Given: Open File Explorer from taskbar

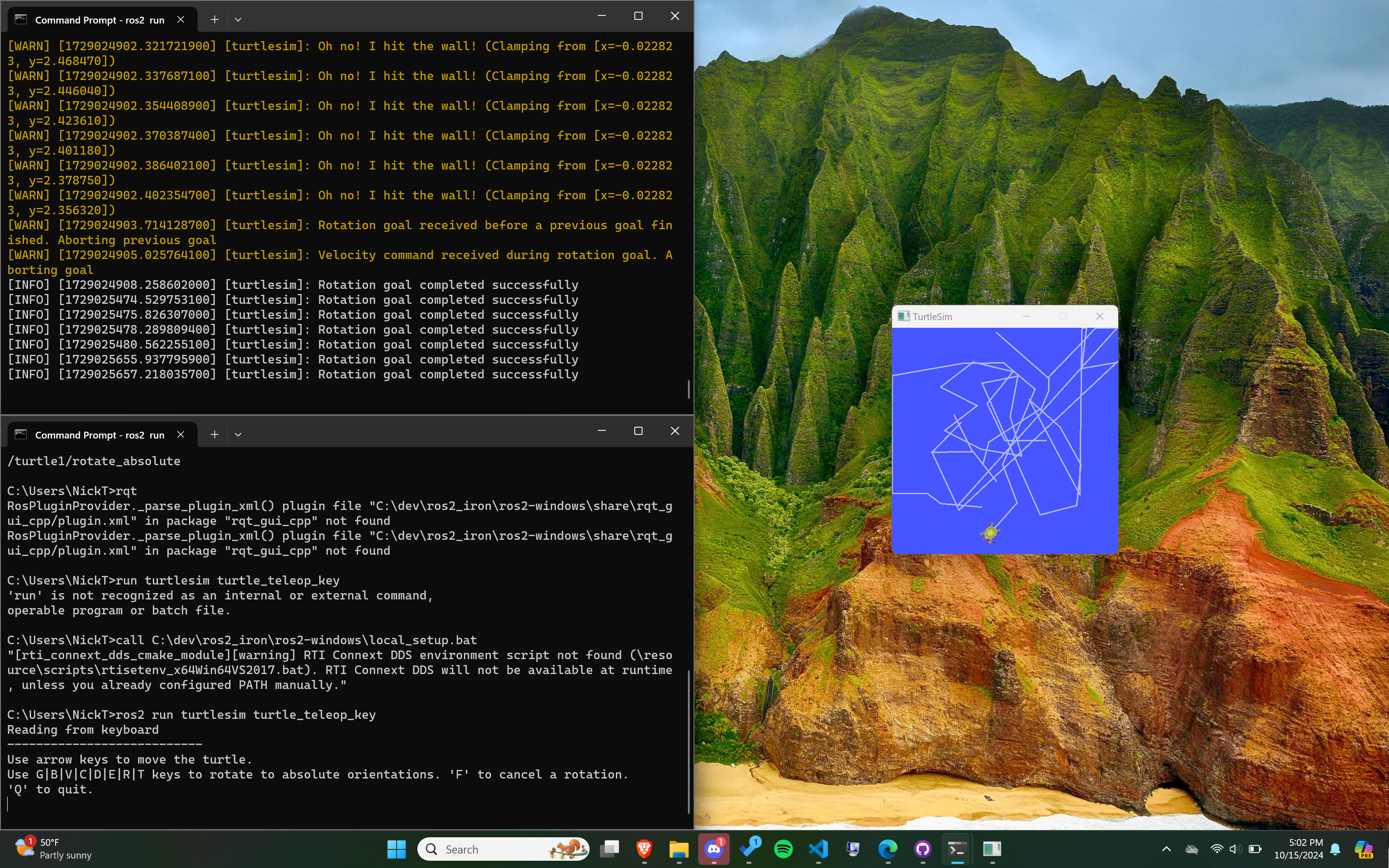Looking at the screenshot, I should [678, 849].
